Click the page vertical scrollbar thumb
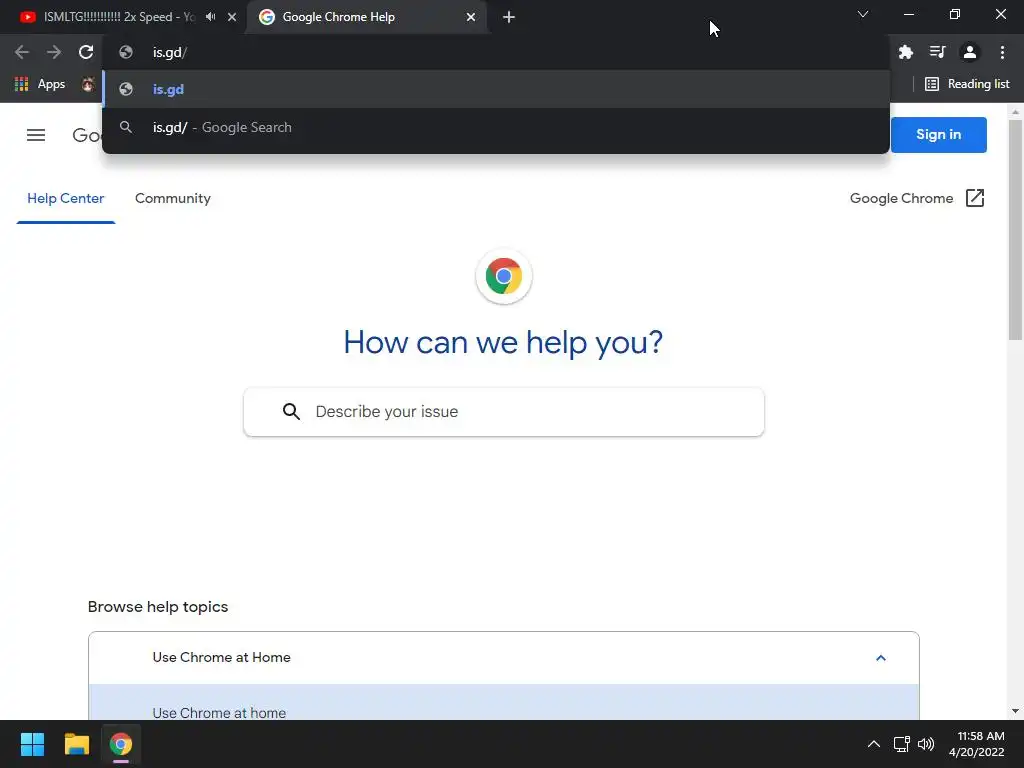The width and height of the screenshot is (1024, 768). (1015, 230)
